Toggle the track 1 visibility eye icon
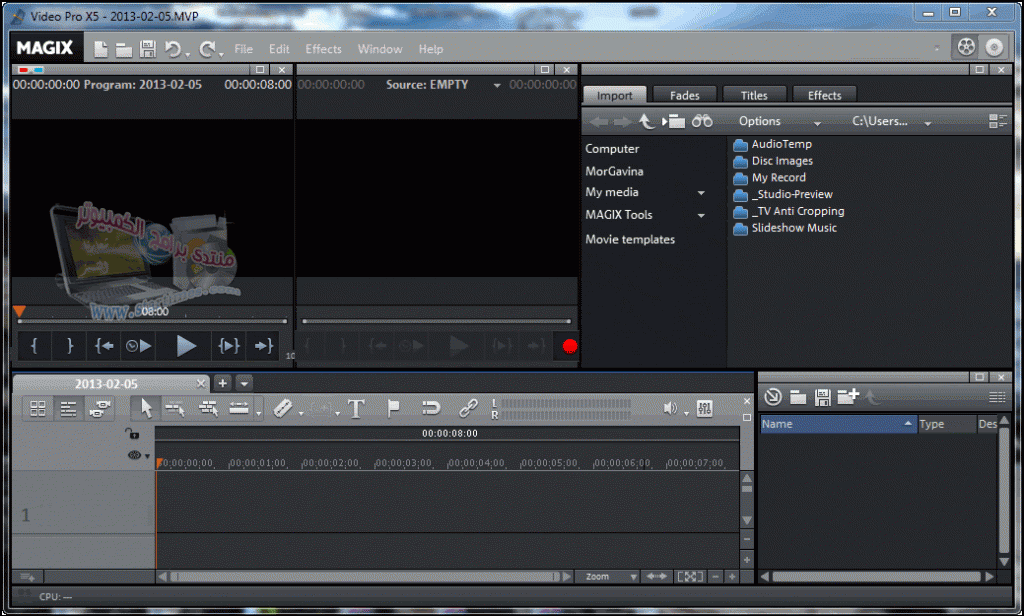 click(x=135, y=455)
